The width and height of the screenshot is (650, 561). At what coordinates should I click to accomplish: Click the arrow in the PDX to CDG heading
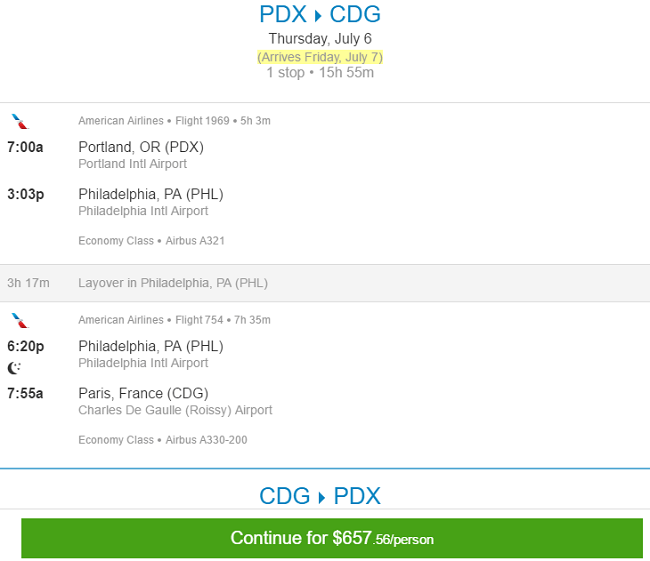pos(318,16)
